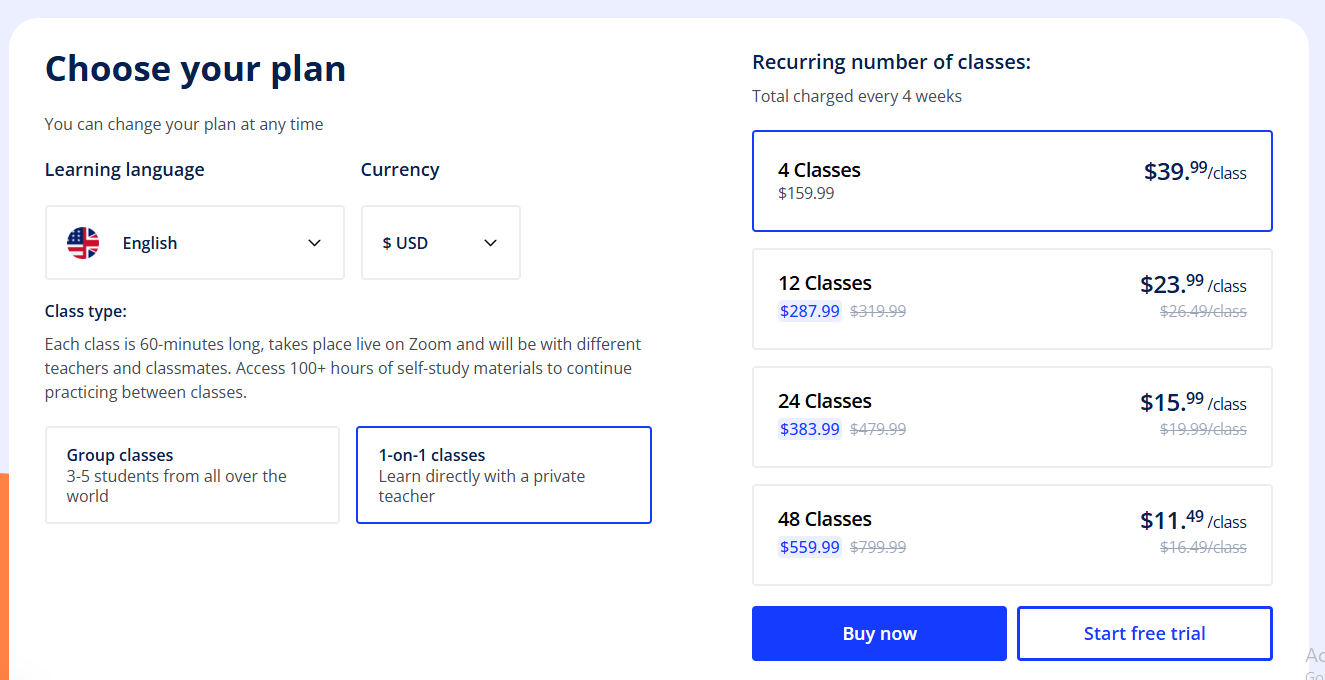Choose the 24 Classes plan
1325x680 pixels.
tap(1010, 417)
